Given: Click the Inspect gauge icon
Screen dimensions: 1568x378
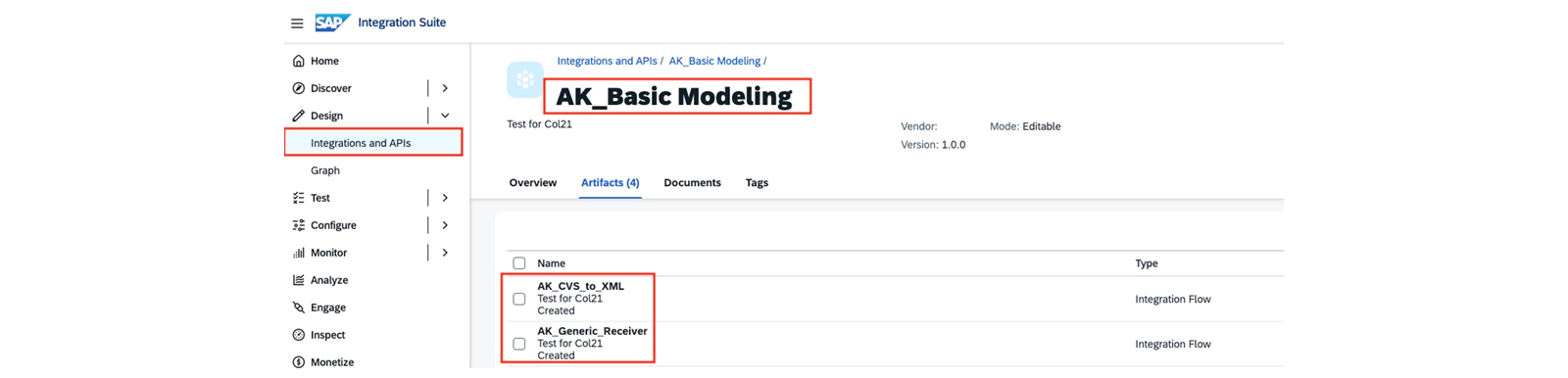Looking at the screenshot, I should pos(298,335).
